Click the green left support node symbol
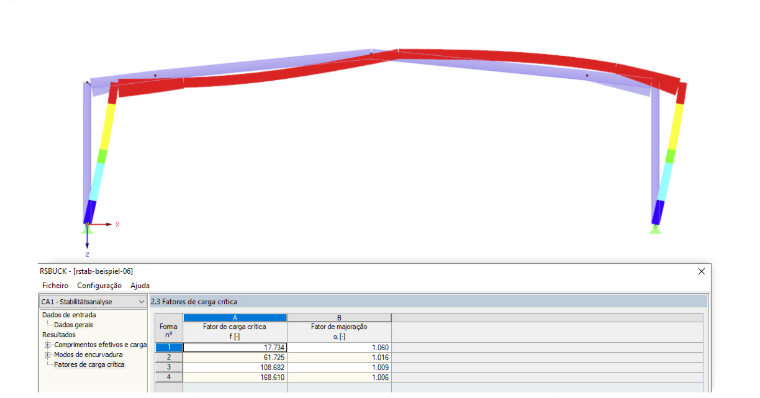The height and width of the screenshot is (398, 760). (x=87, y=229)
